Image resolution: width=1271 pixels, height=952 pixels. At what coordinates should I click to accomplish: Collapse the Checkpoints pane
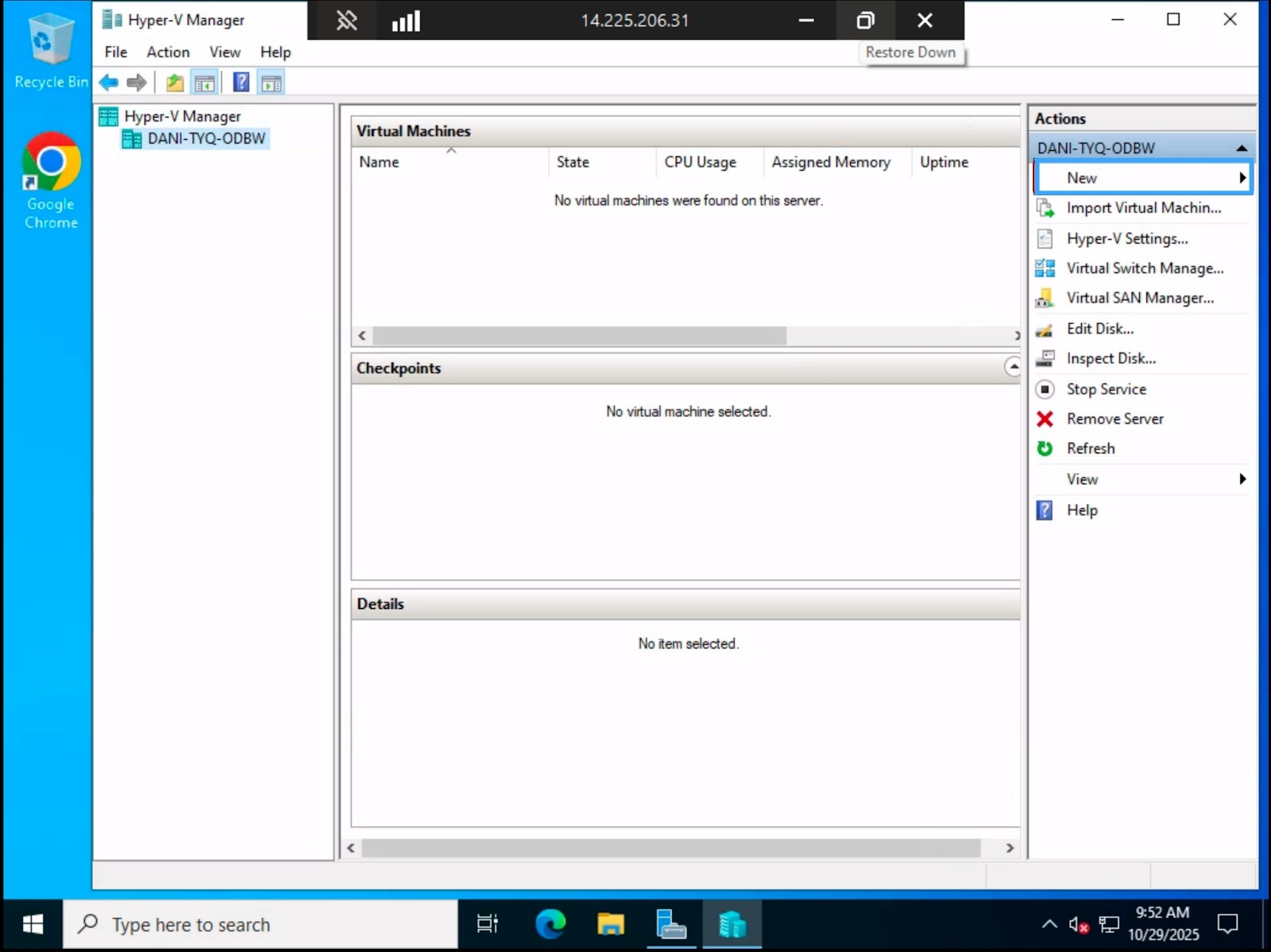1013,367
